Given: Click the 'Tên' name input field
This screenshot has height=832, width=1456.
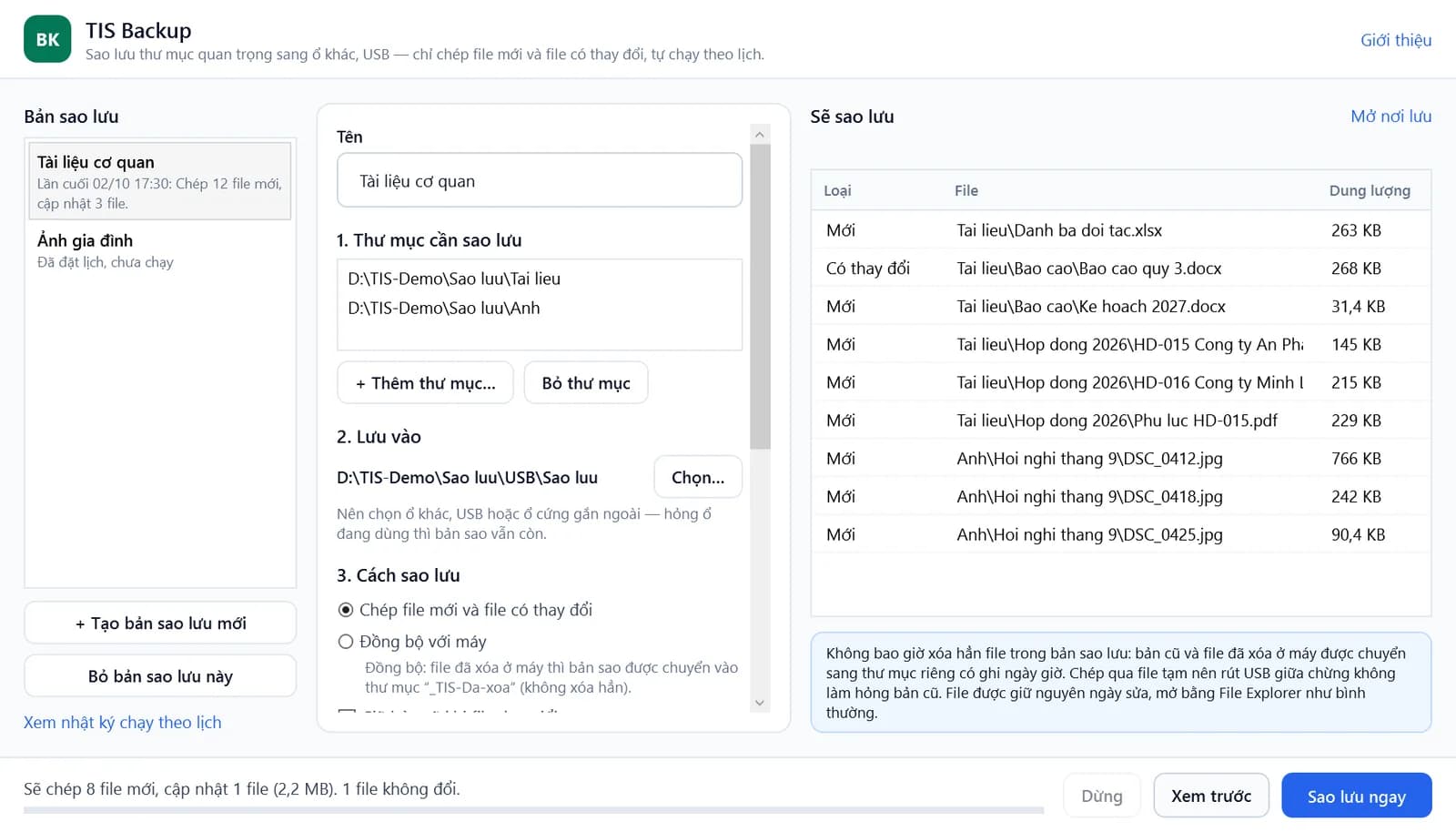Looking at the screenshot, I should [540, 180].
